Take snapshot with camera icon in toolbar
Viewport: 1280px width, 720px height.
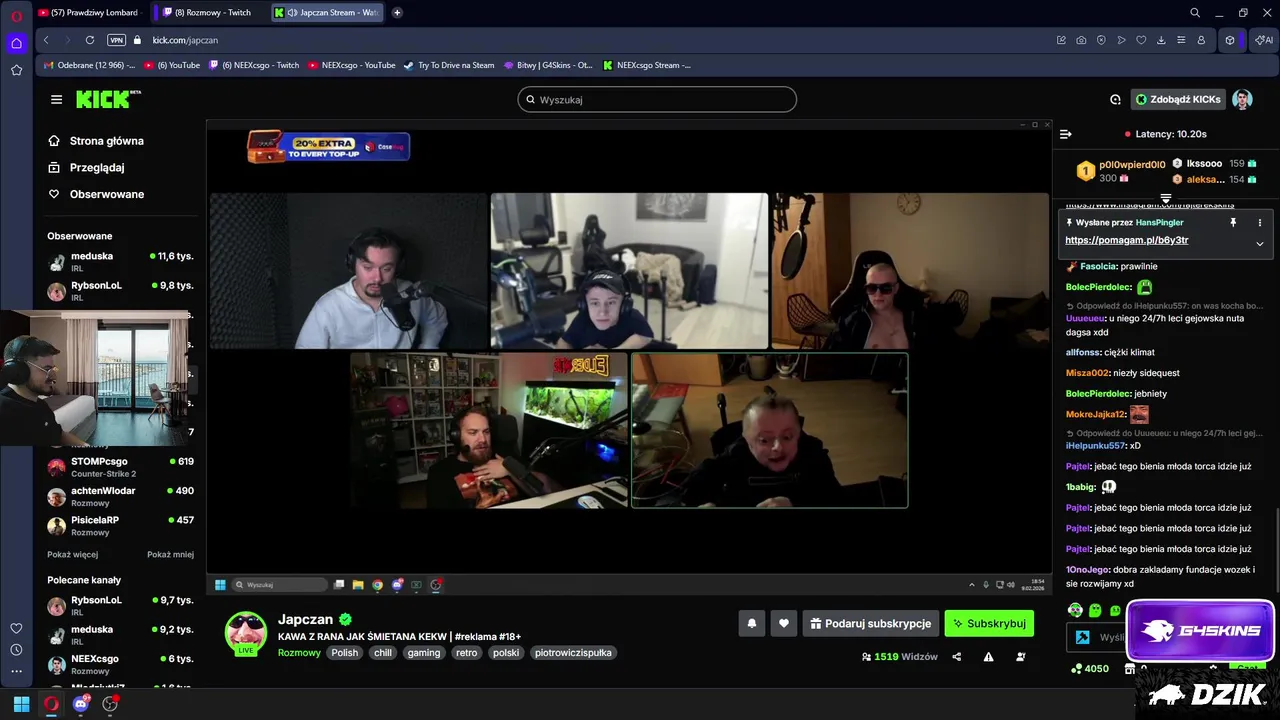pyautogui.click(x=1081, y=40)
